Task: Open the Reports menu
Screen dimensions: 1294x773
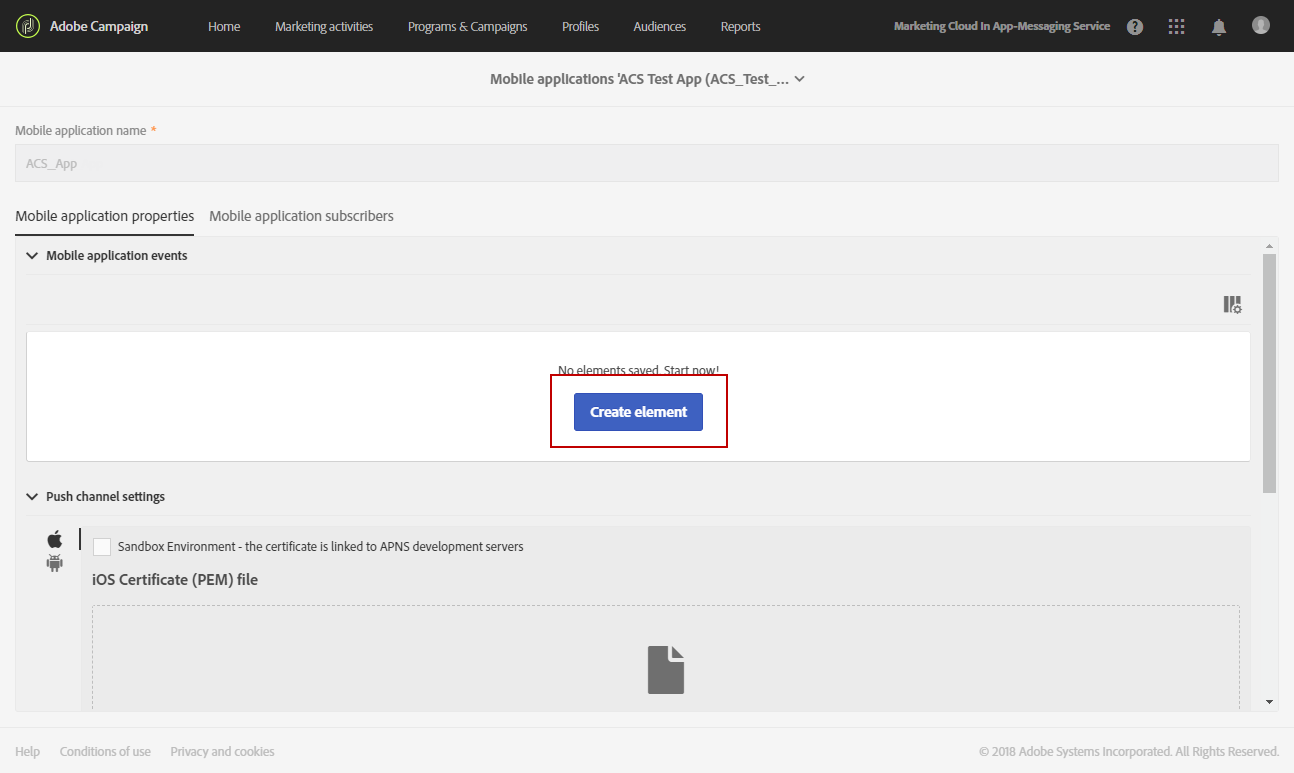Action: [x=741, y=27]
